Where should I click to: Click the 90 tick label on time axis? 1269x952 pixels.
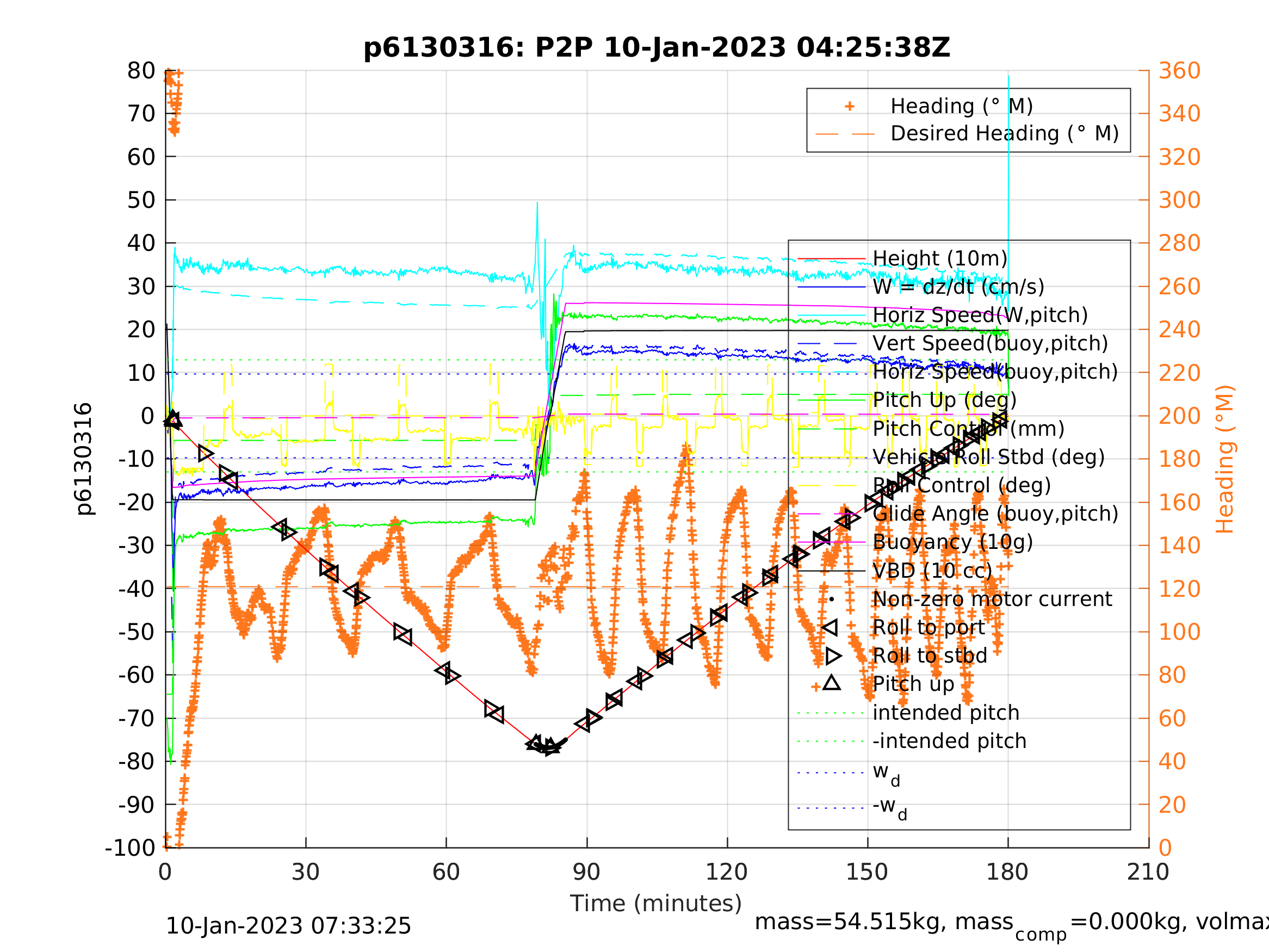pyautogui.click(x=586, y=872)
